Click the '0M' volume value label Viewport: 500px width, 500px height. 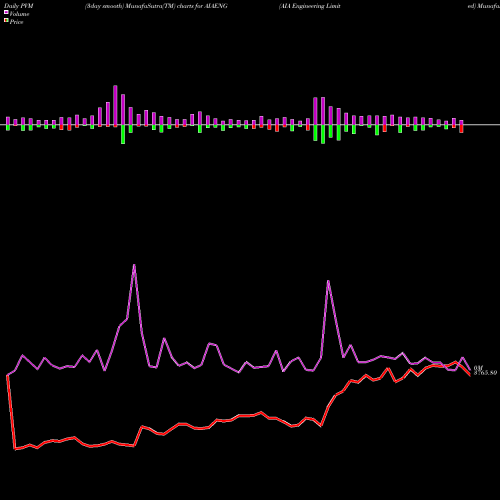[478, 368]
